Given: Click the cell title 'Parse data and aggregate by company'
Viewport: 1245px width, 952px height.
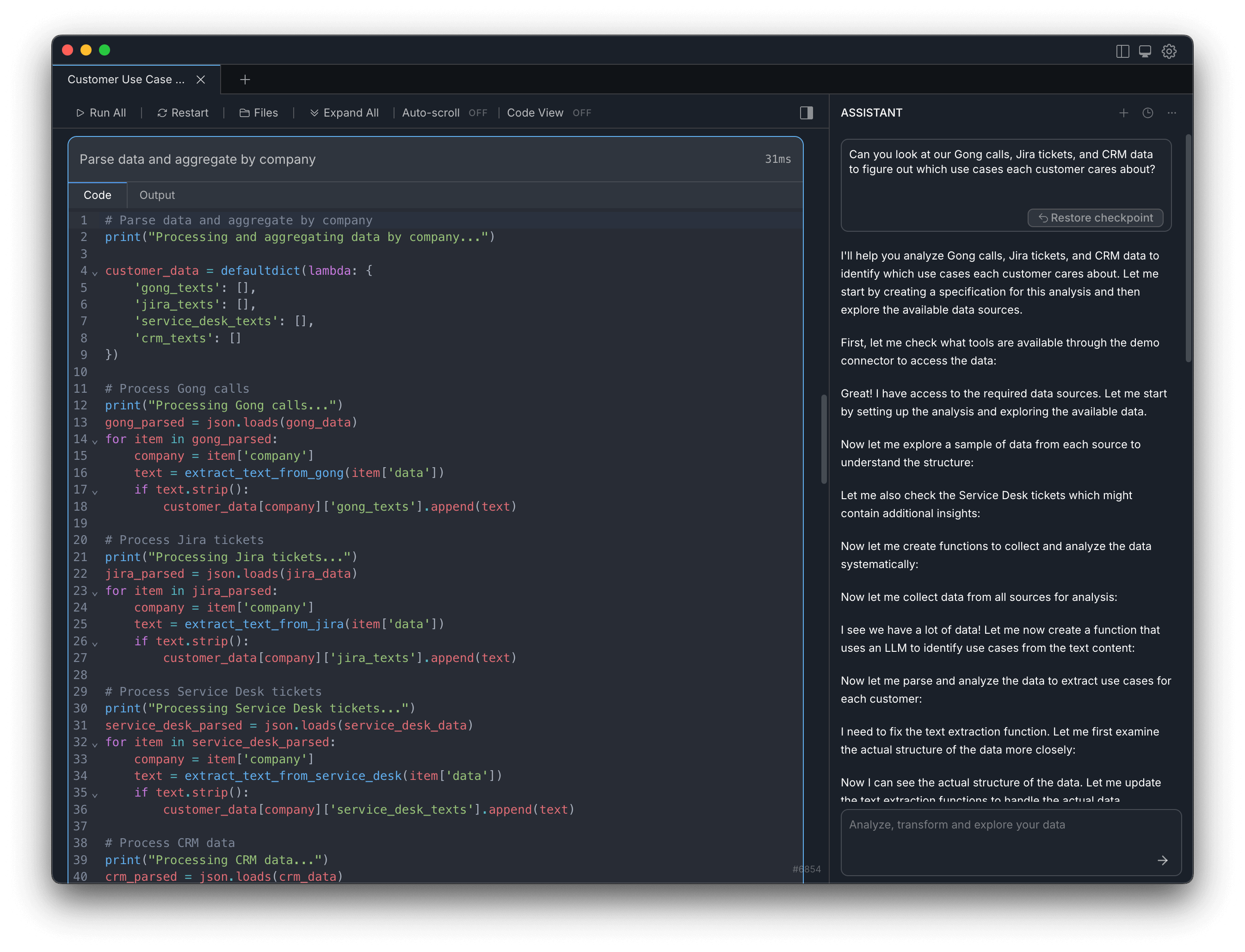Looking at the screenshot, I should pos(197,159).
